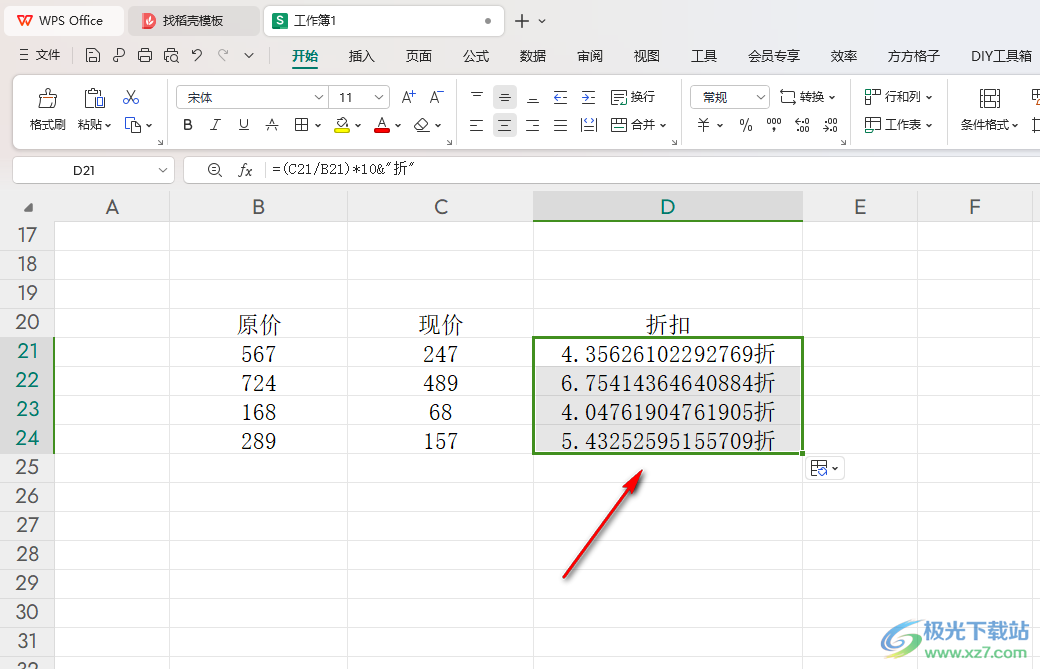Toggle align left
The width and height of the screenshot is (1040, 669).
tap(476, 125)
